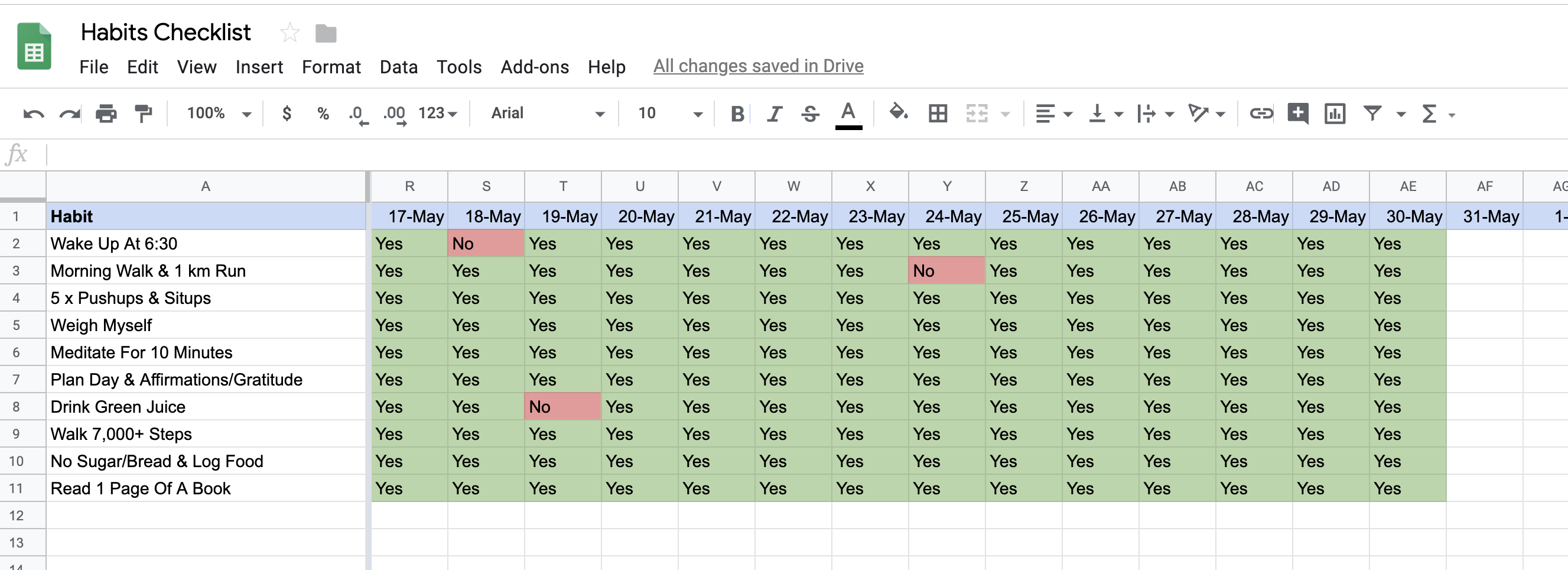Open the 100% zoom dropdown
Viewport: 1568px width, 570px height.
[x=219, y=114]
